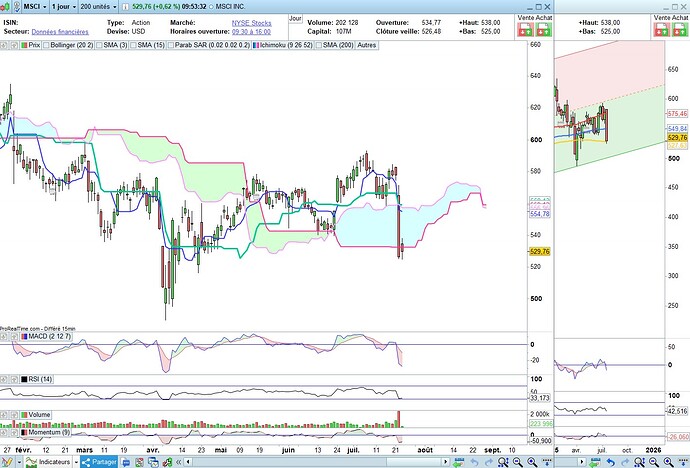Click the red-green link icon in bottom toolbar
The image size is (690, 468).
click(167, 462)
